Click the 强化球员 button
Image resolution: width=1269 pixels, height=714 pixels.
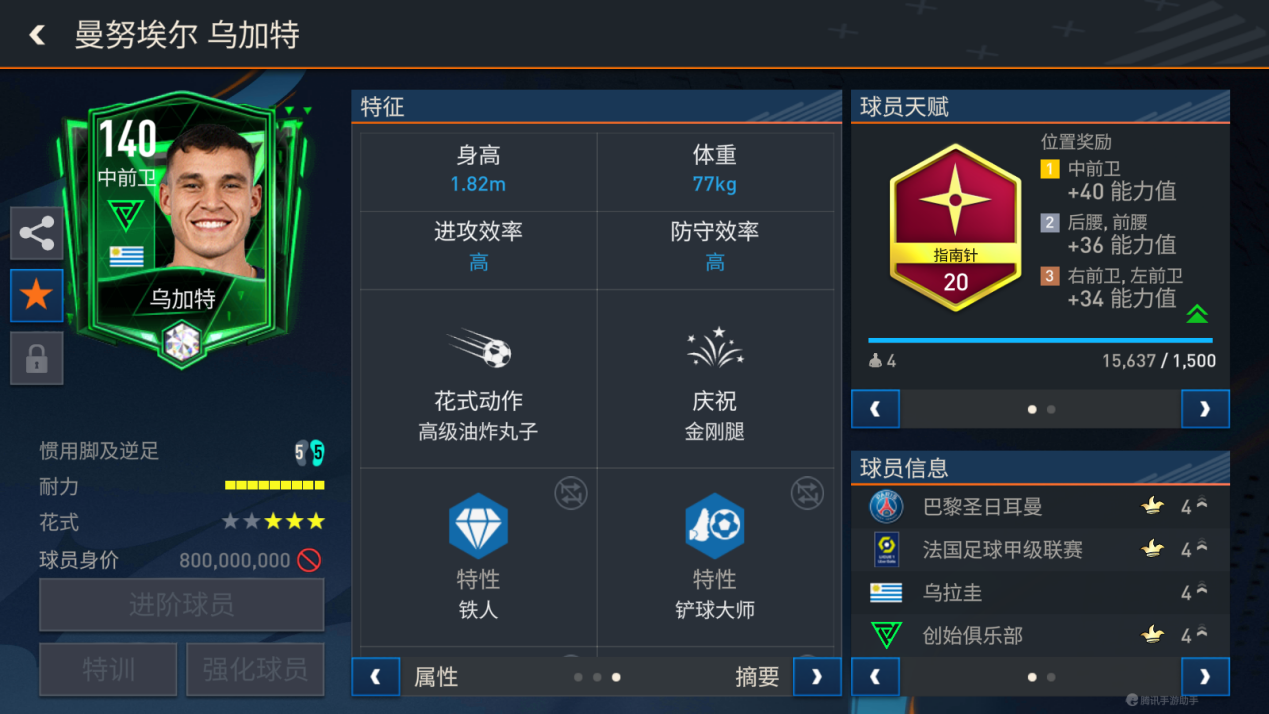[255, 669]
